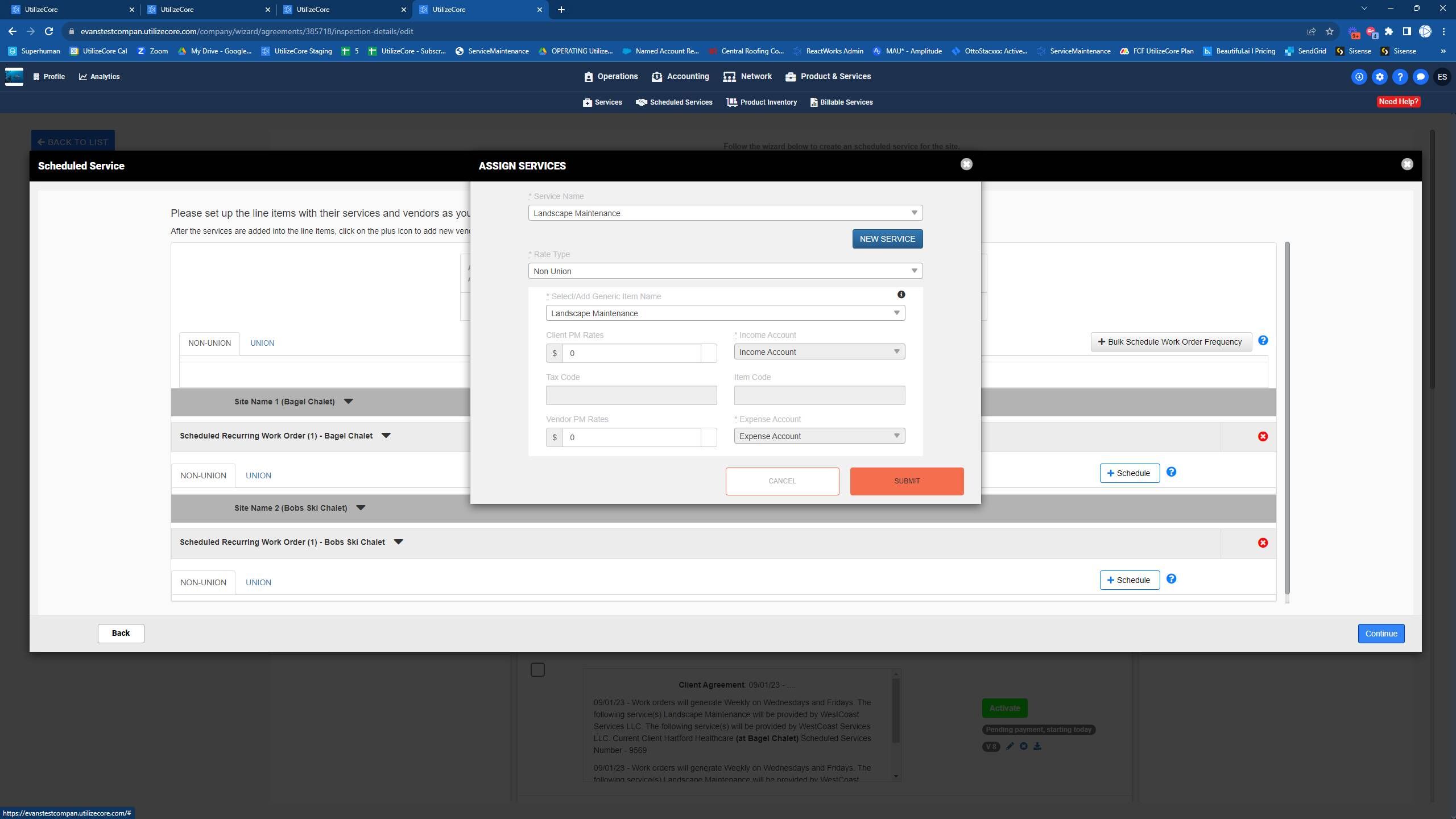Viewport: 1456px width, 819px height.
Task: Open the Income Account dropdown
Action: tap(819, 352)
